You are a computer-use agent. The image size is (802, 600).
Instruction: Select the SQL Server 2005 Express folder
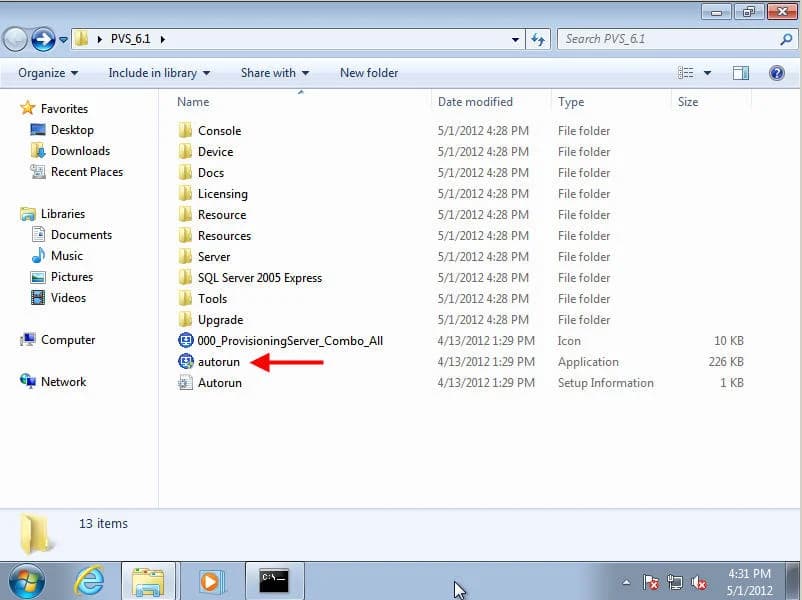pos(260,277)
